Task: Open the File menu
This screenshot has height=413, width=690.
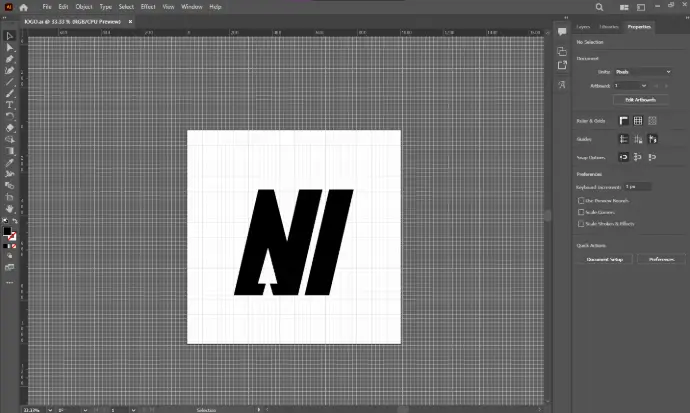Action: coord(47,7)
